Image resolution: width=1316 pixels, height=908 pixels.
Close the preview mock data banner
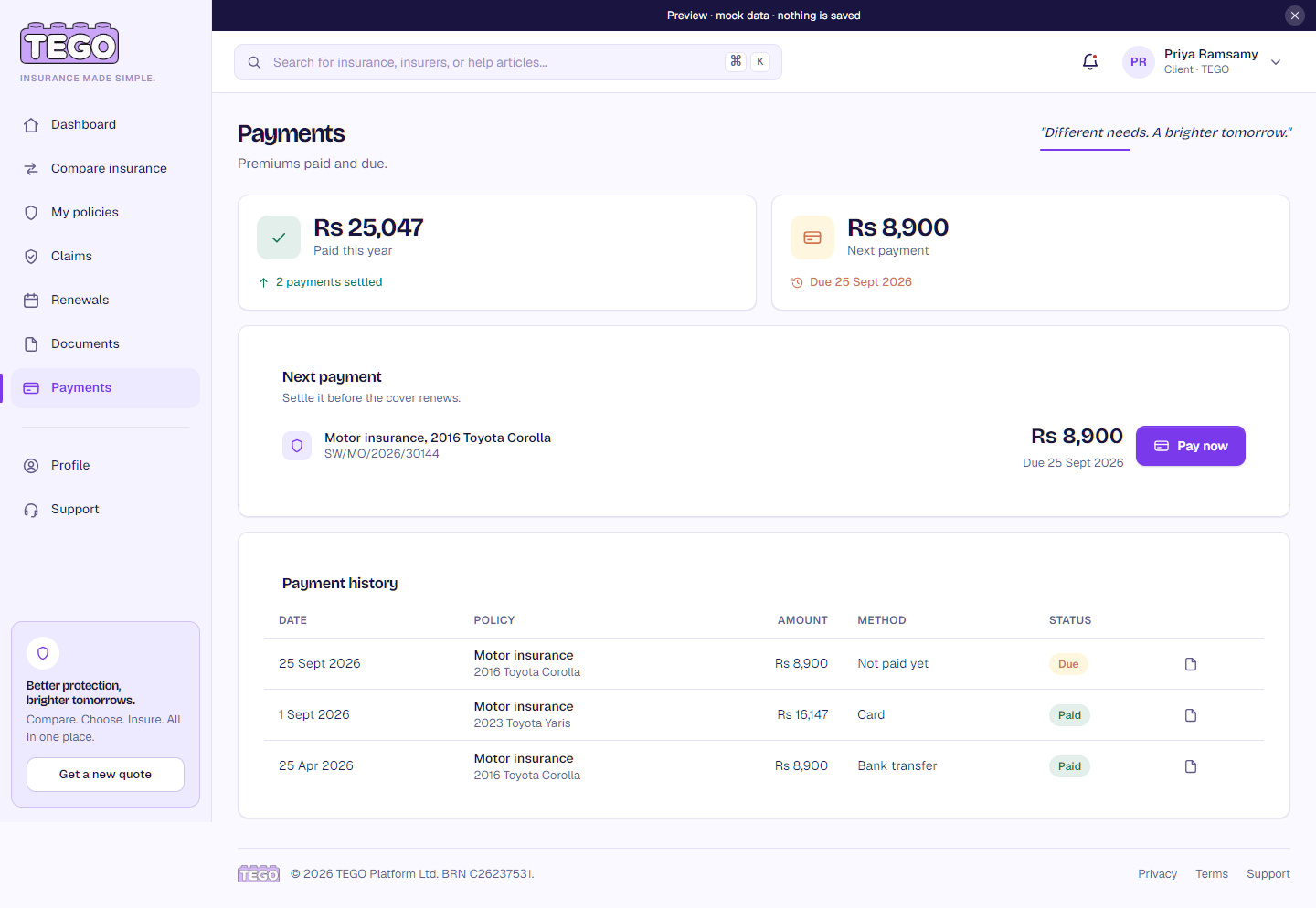coord(1295,16)
